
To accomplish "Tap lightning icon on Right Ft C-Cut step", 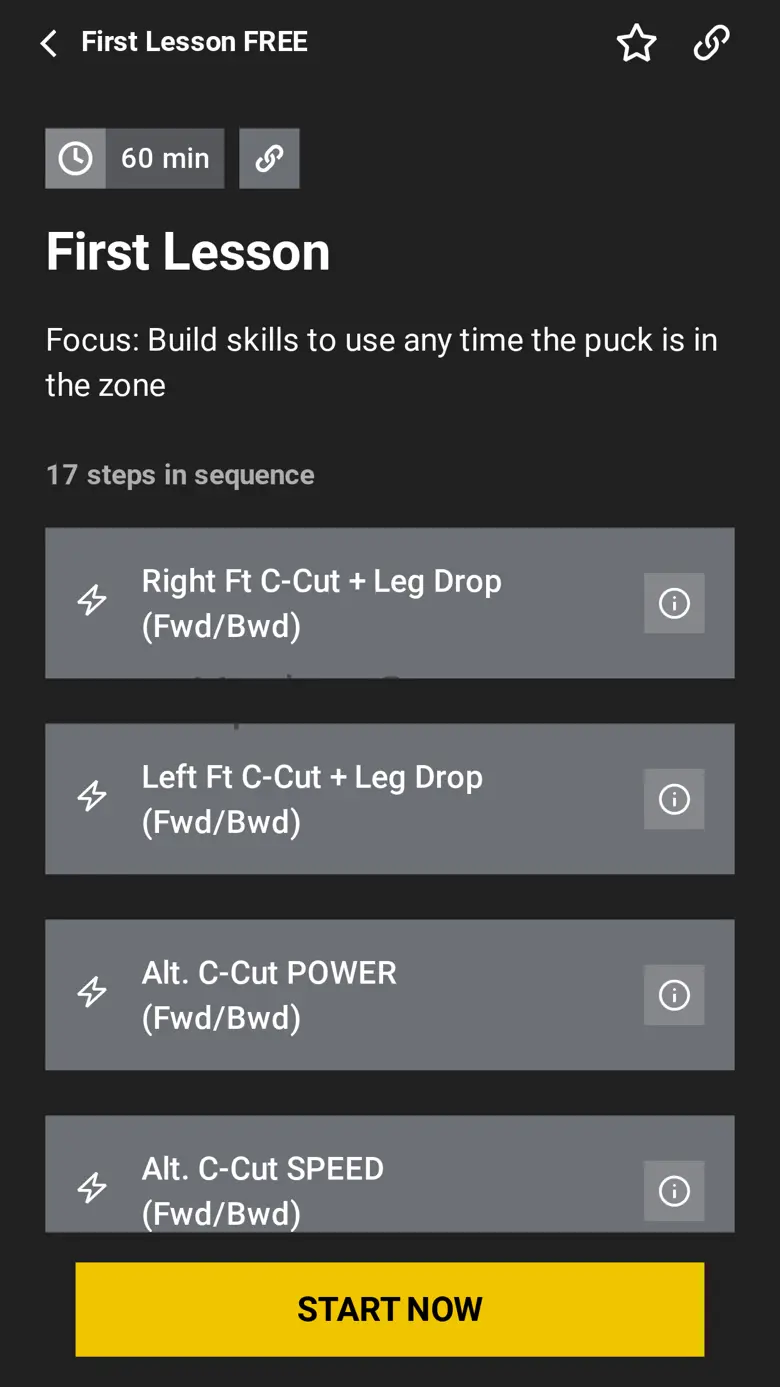I will click(x=92, y=600).
